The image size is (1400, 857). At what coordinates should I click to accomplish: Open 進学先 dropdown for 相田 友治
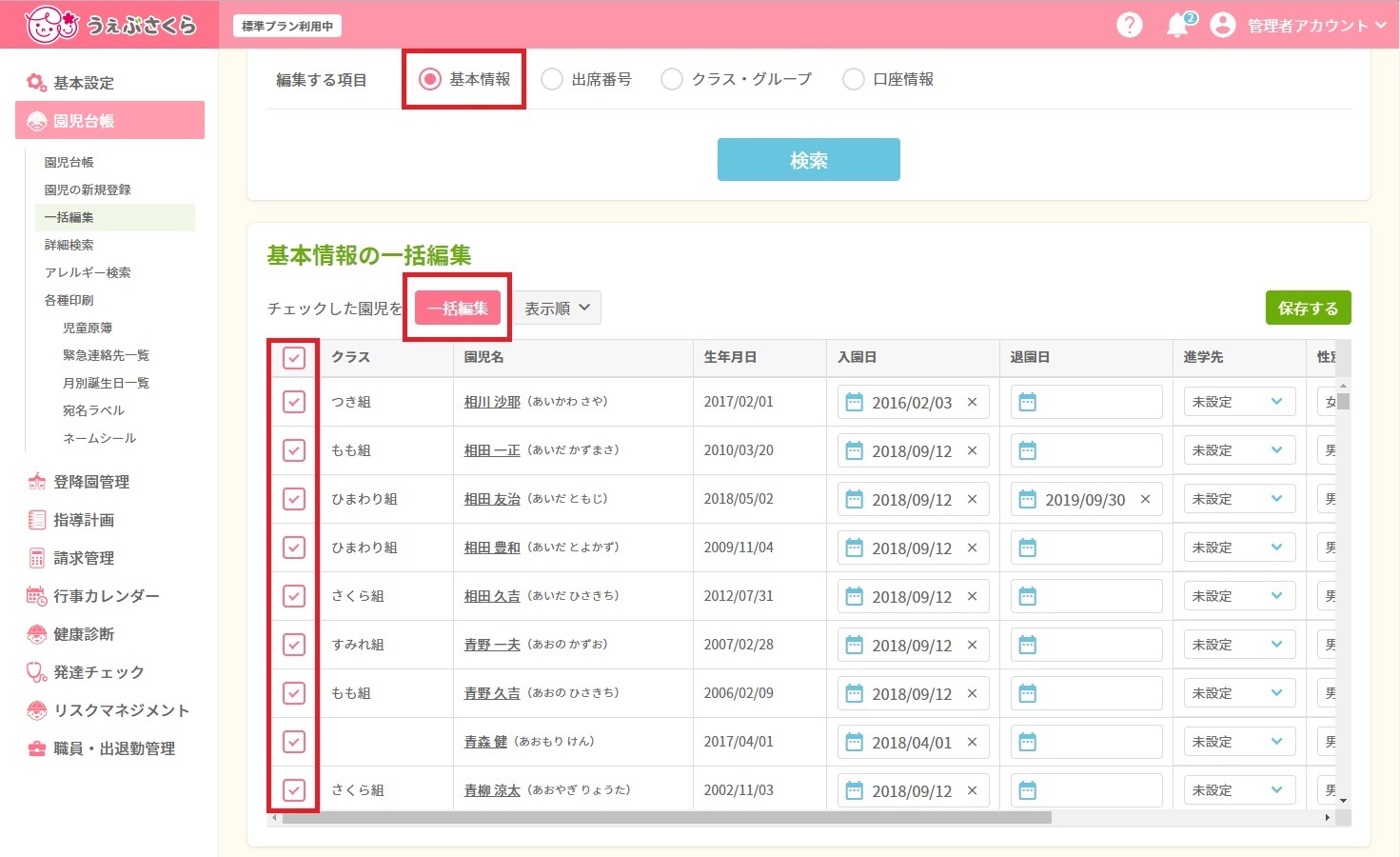[1239, 499]
